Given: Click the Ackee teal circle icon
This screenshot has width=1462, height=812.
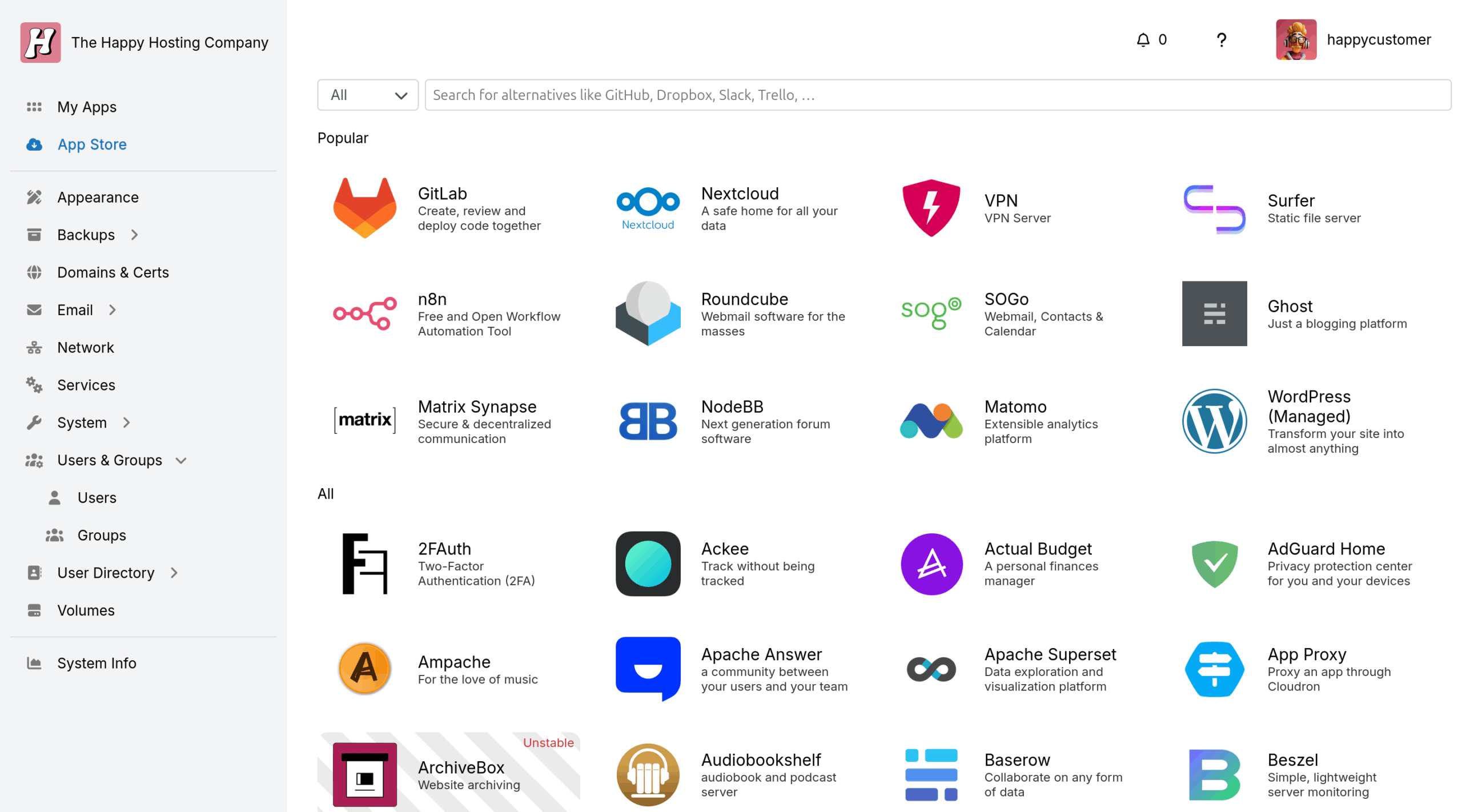Looking at the screenshot, I should (x=647, y=564).
